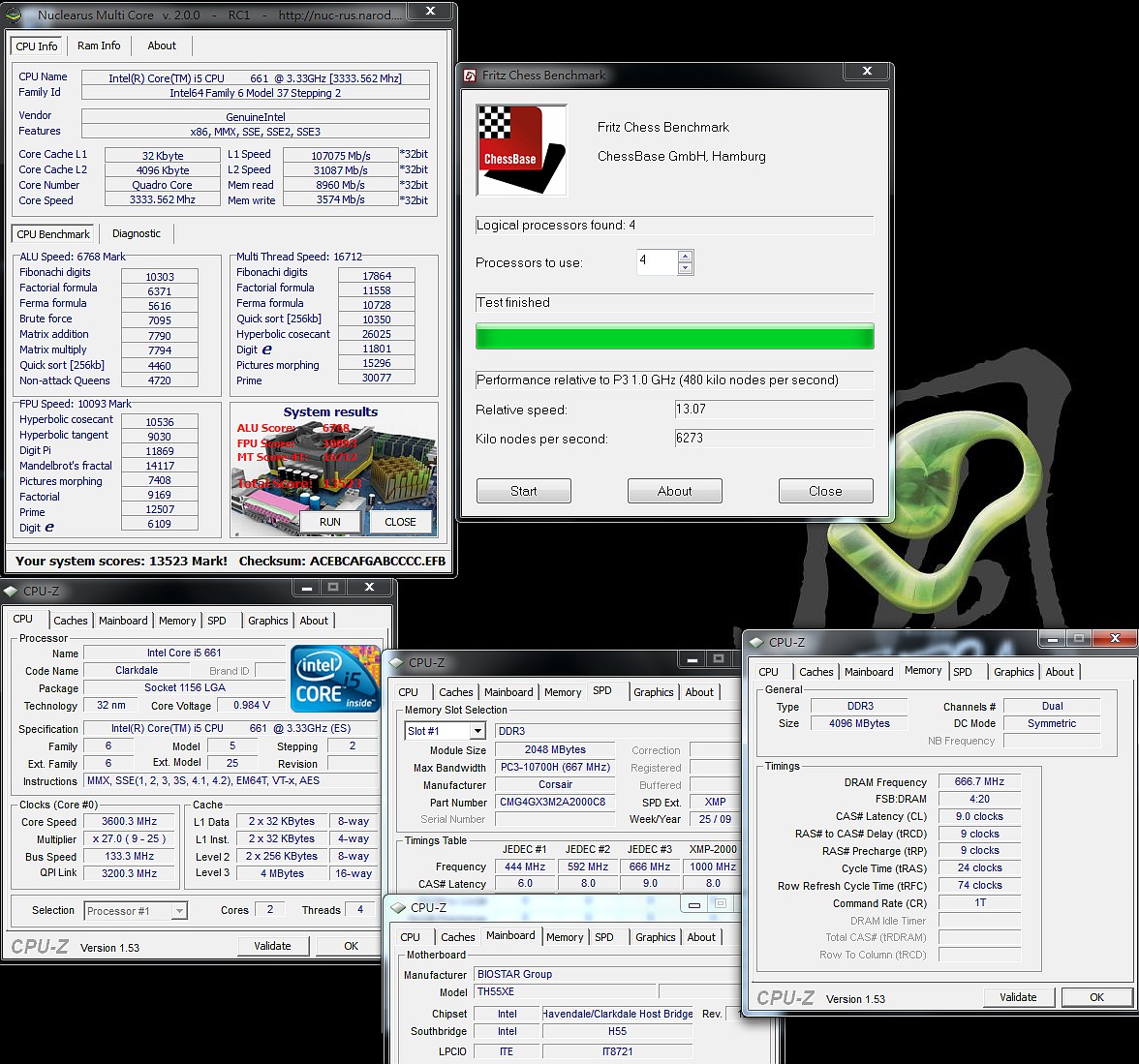
Task: Decrease Processors to use with down arrow
Action: [685, 268]
